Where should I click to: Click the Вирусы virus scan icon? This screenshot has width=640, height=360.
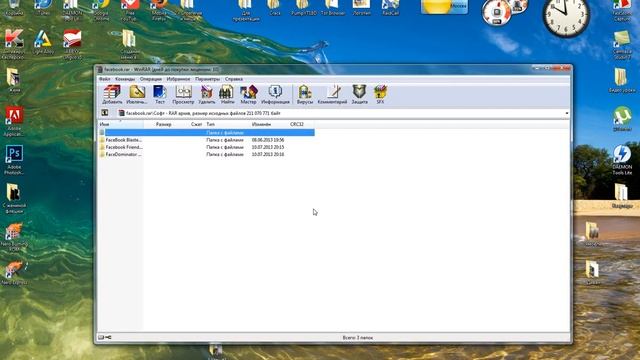305,95
